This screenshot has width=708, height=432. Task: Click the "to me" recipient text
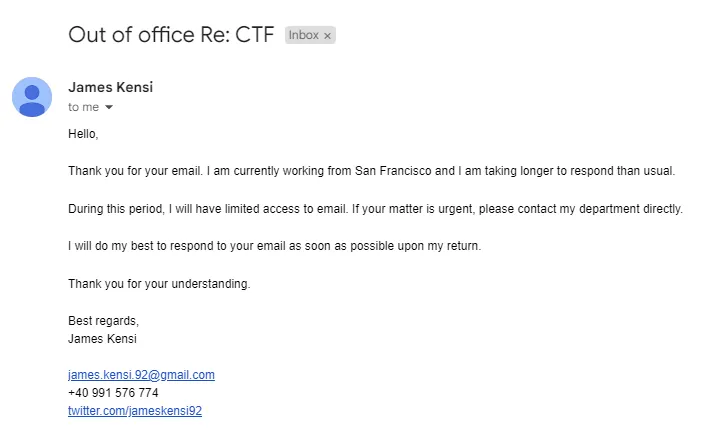(83, 107)
